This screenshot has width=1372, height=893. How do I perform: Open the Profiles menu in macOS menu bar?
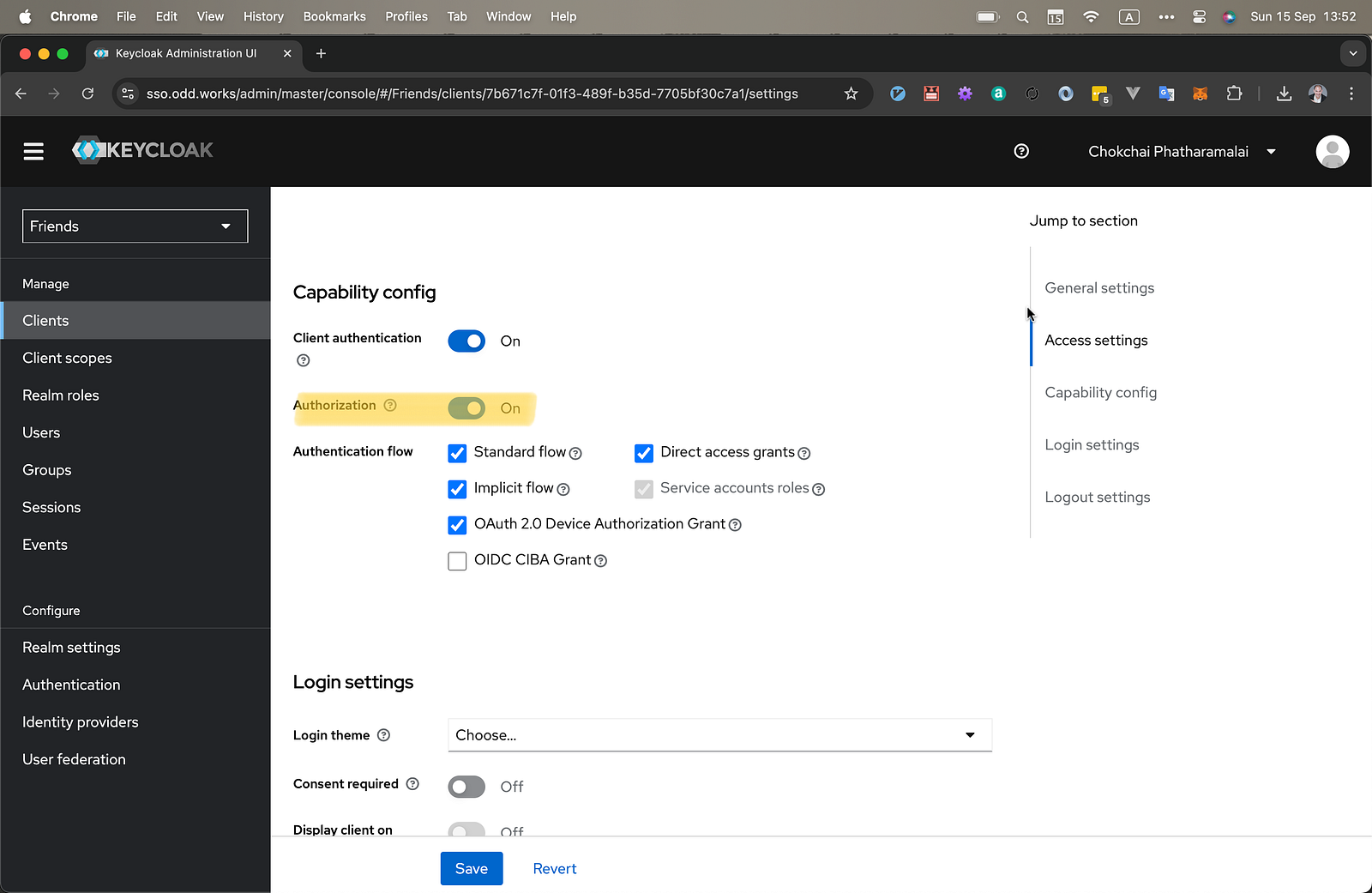pos(406,16)
